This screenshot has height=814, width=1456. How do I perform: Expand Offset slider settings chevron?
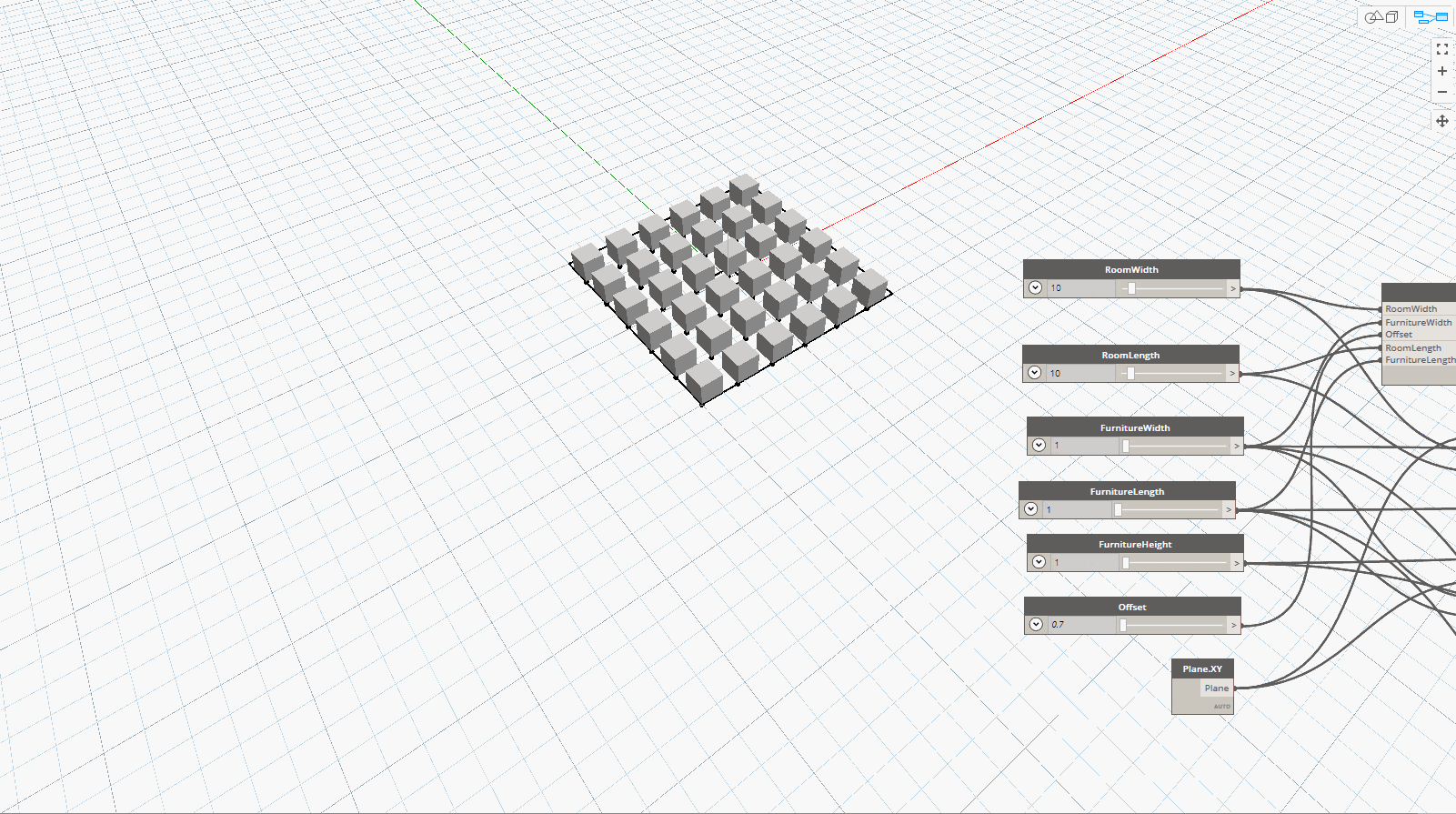click(x=1036, y=624)
